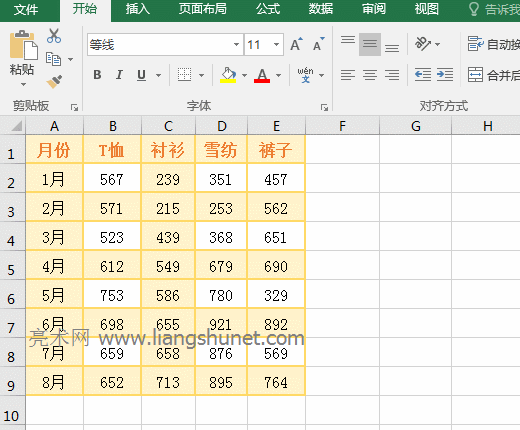The image size is (520, 430).
Task: Select cell containing 月份
Action: tap(54, 149)
